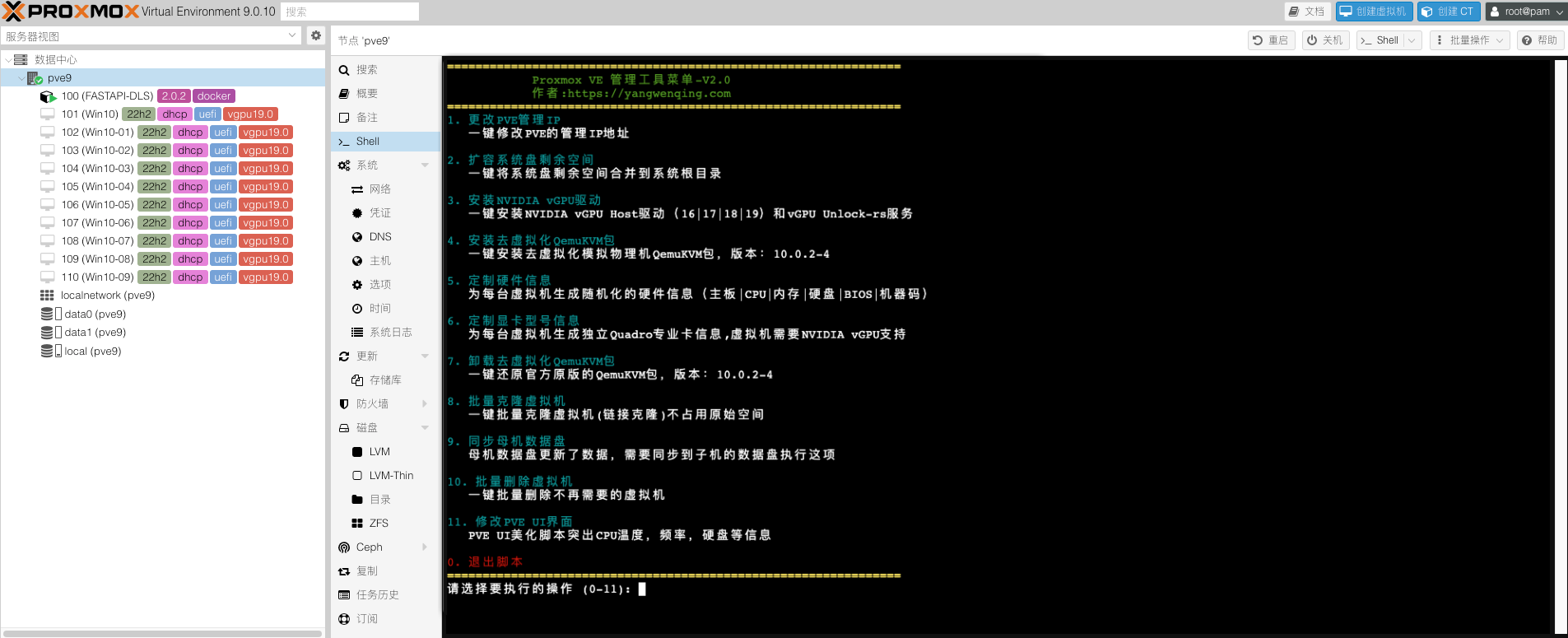Click the FASTAPI-DLS container icon in tree
The height and width of the screenshot is (638, 1568).
[48, 96]
